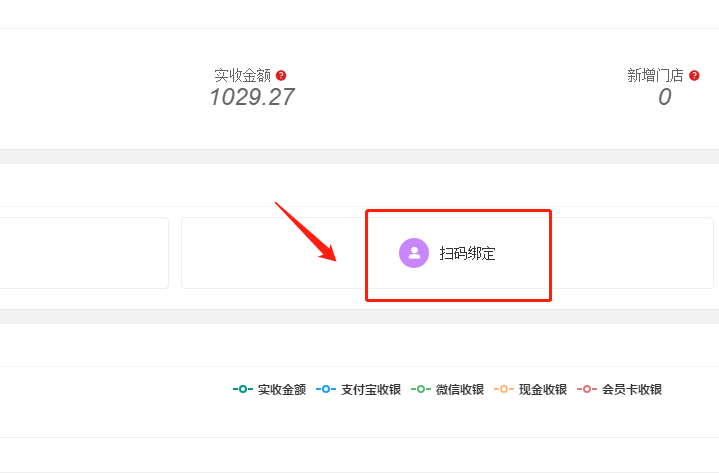Click the red 会员卡收银 legend marker
The height and width of the screenshot is (473, 719).
587,389
